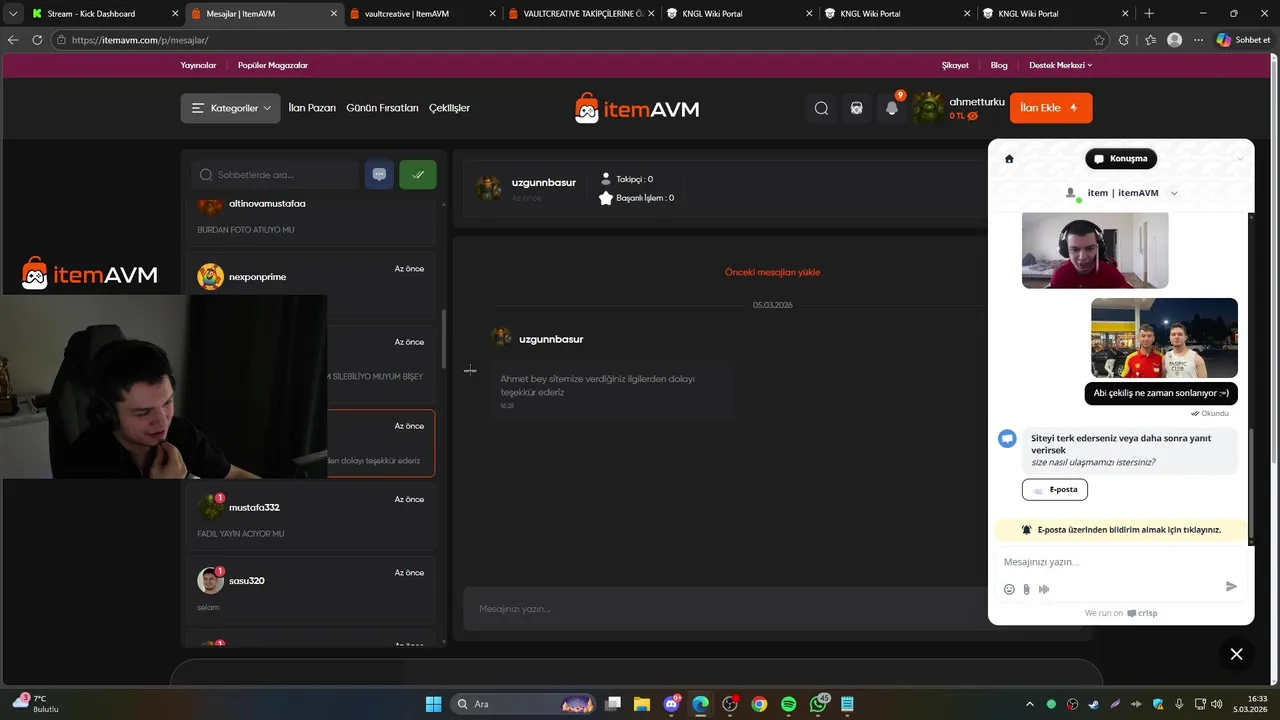Click the volume icon in system tray
The image size is (1280, 720).
pyautogui.click(x=1216, y=704)
